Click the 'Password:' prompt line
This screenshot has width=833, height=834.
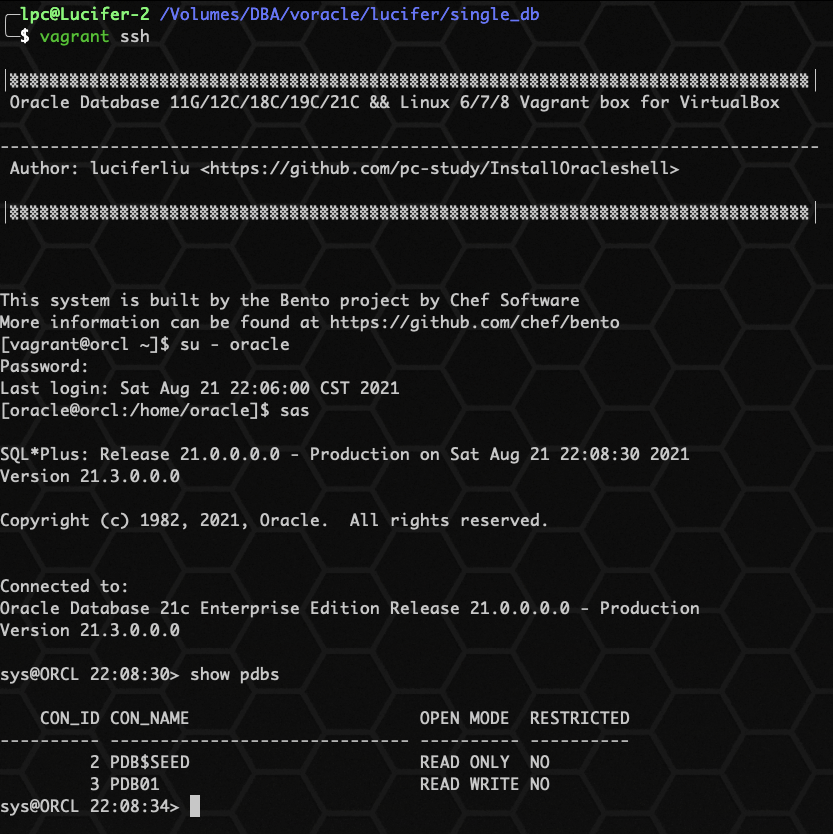(x=44, y=366)
